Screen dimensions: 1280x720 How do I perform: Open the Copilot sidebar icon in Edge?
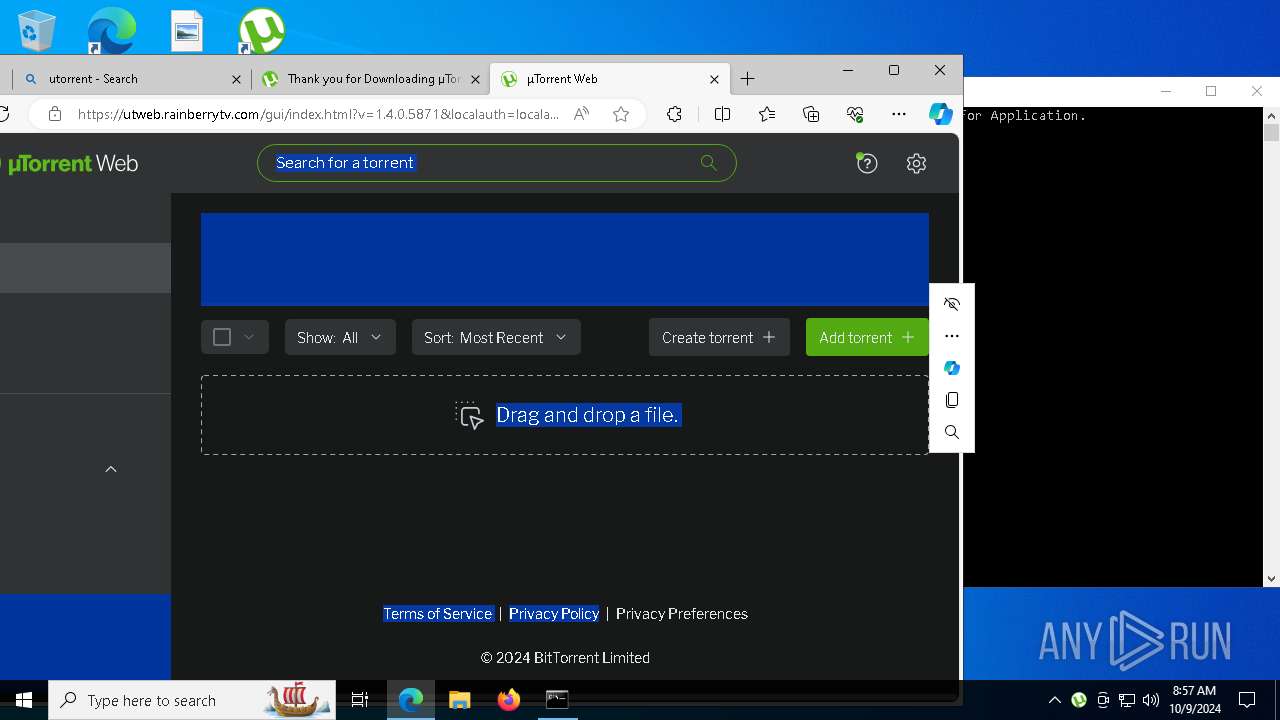point(940,114)
